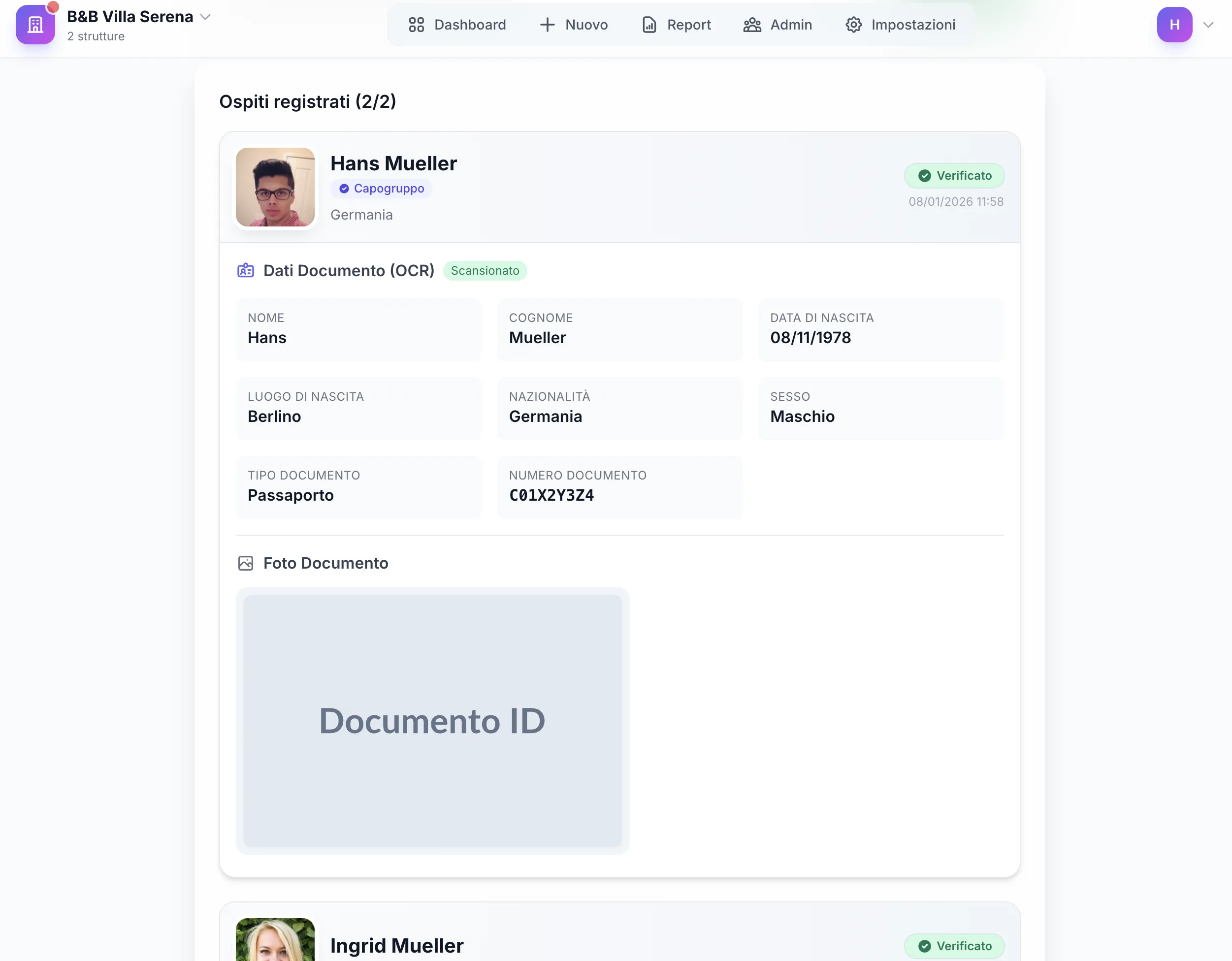
Task: Click the H user avatar button
Action: (1174, 25)
